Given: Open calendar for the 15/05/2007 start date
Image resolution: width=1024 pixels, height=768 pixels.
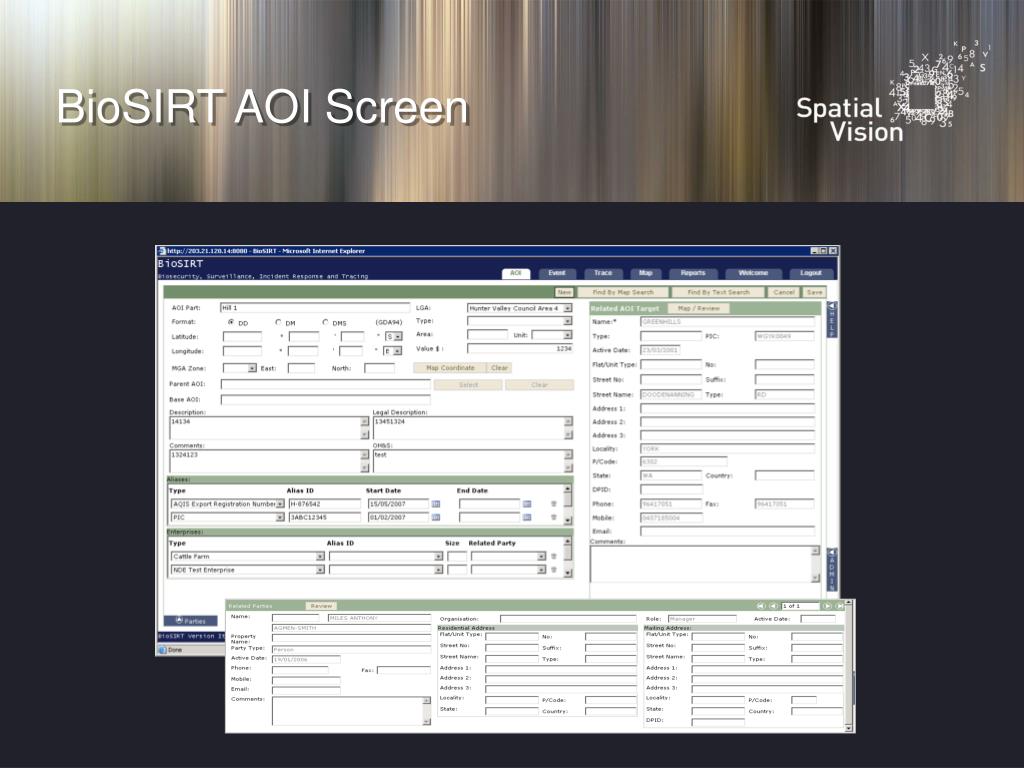Looking at the screenshot, I should 436,504.
